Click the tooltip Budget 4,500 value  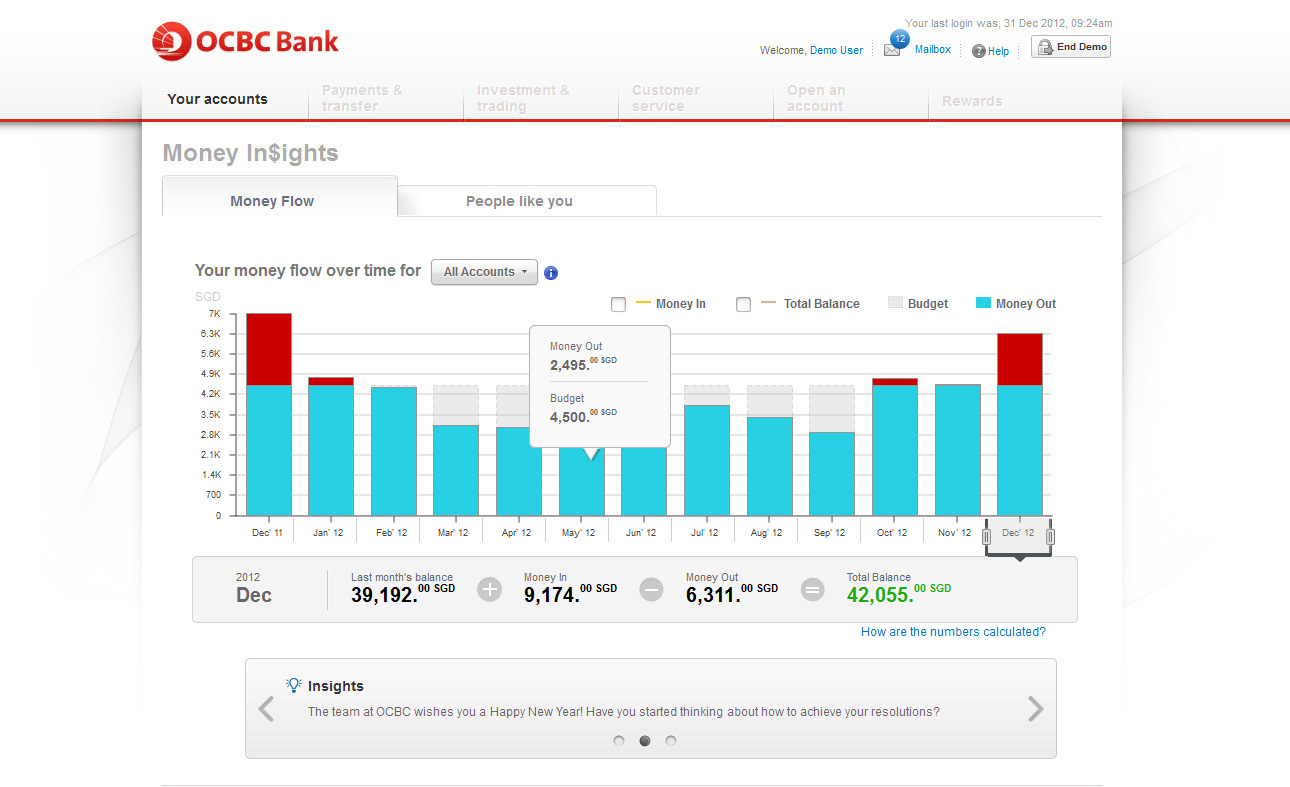(583, 415)
